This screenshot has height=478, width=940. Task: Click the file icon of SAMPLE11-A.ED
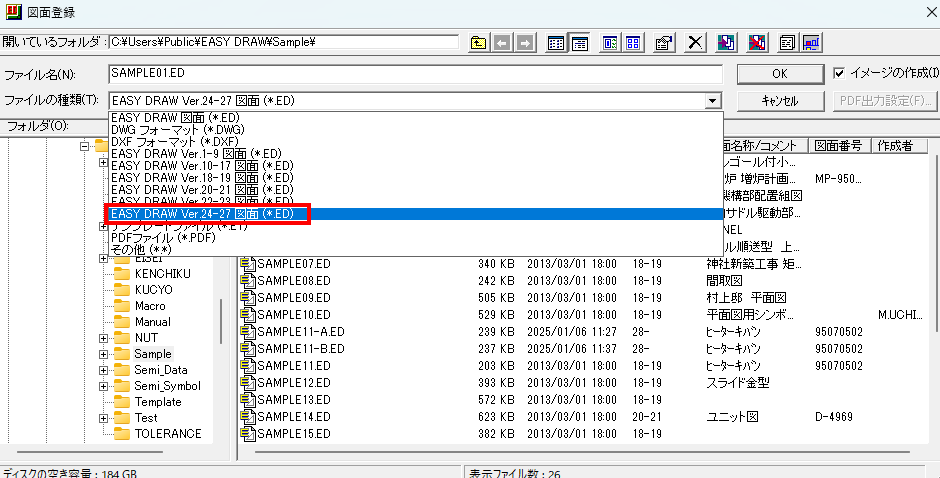(x=248, y=332)
